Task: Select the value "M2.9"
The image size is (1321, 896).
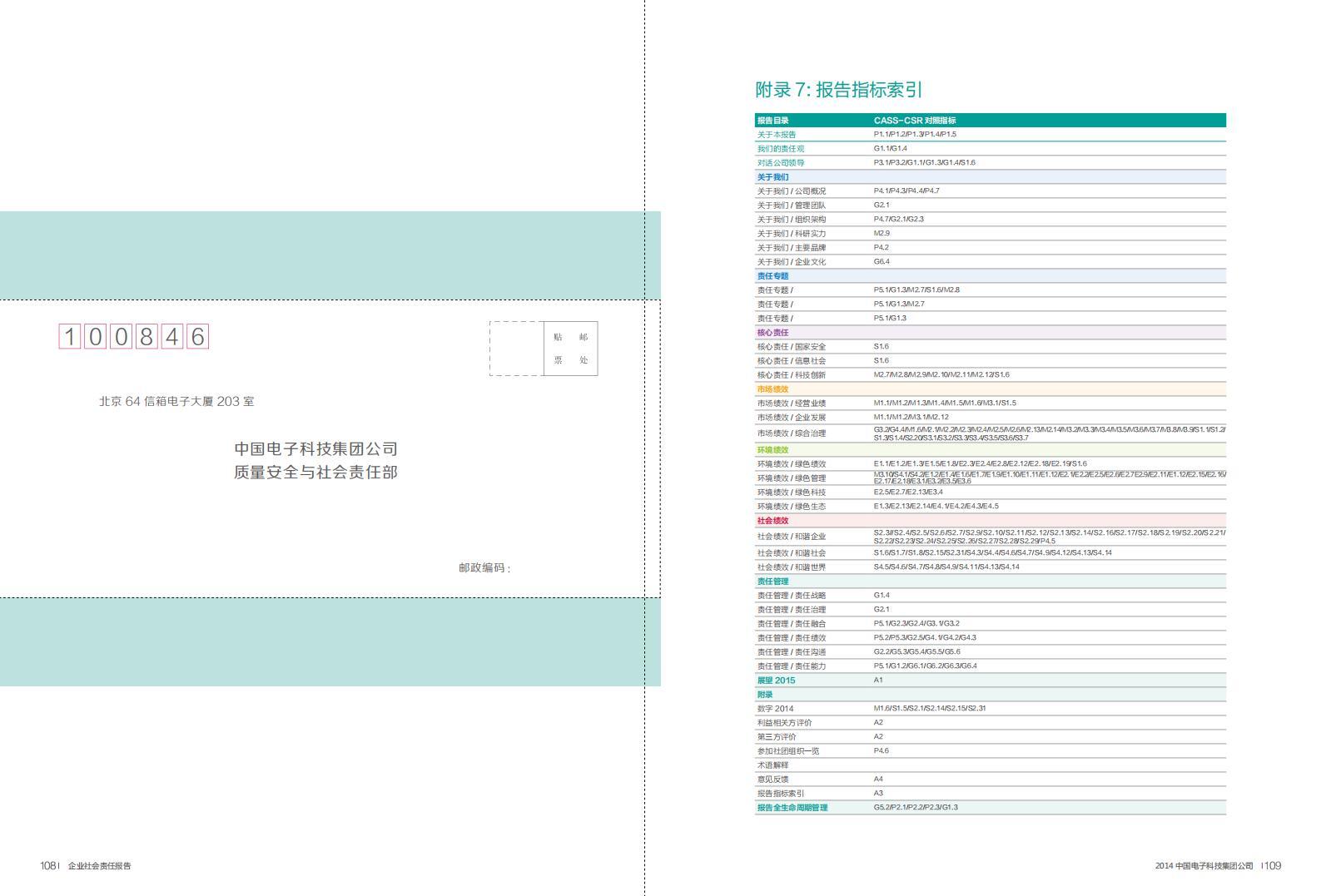Action: click(x=881, y=234)
